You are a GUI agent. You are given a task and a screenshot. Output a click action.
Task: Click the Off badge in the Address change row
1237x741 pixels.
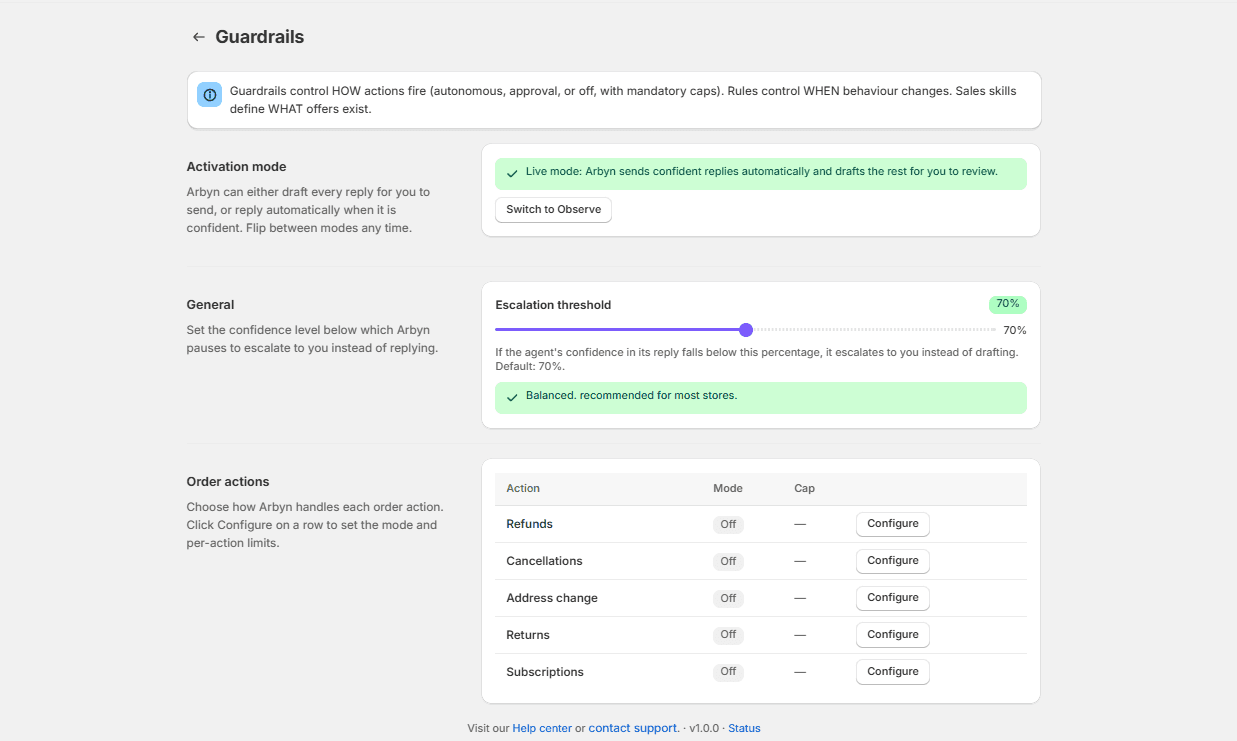728,598
